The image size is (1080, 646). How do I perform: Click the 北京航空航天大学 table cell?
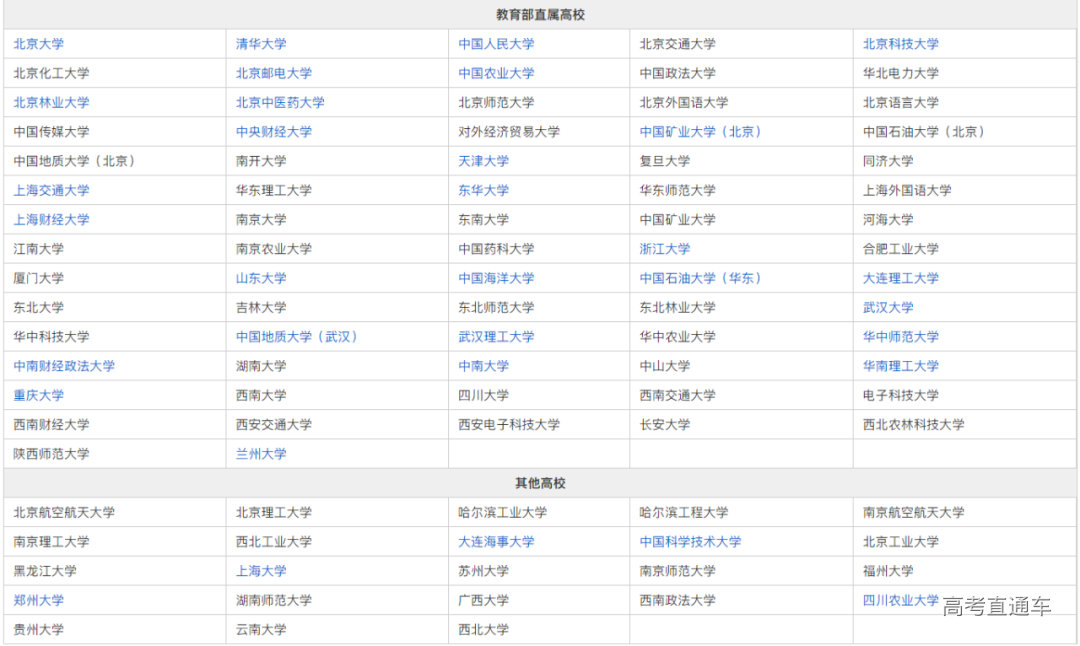64,513
